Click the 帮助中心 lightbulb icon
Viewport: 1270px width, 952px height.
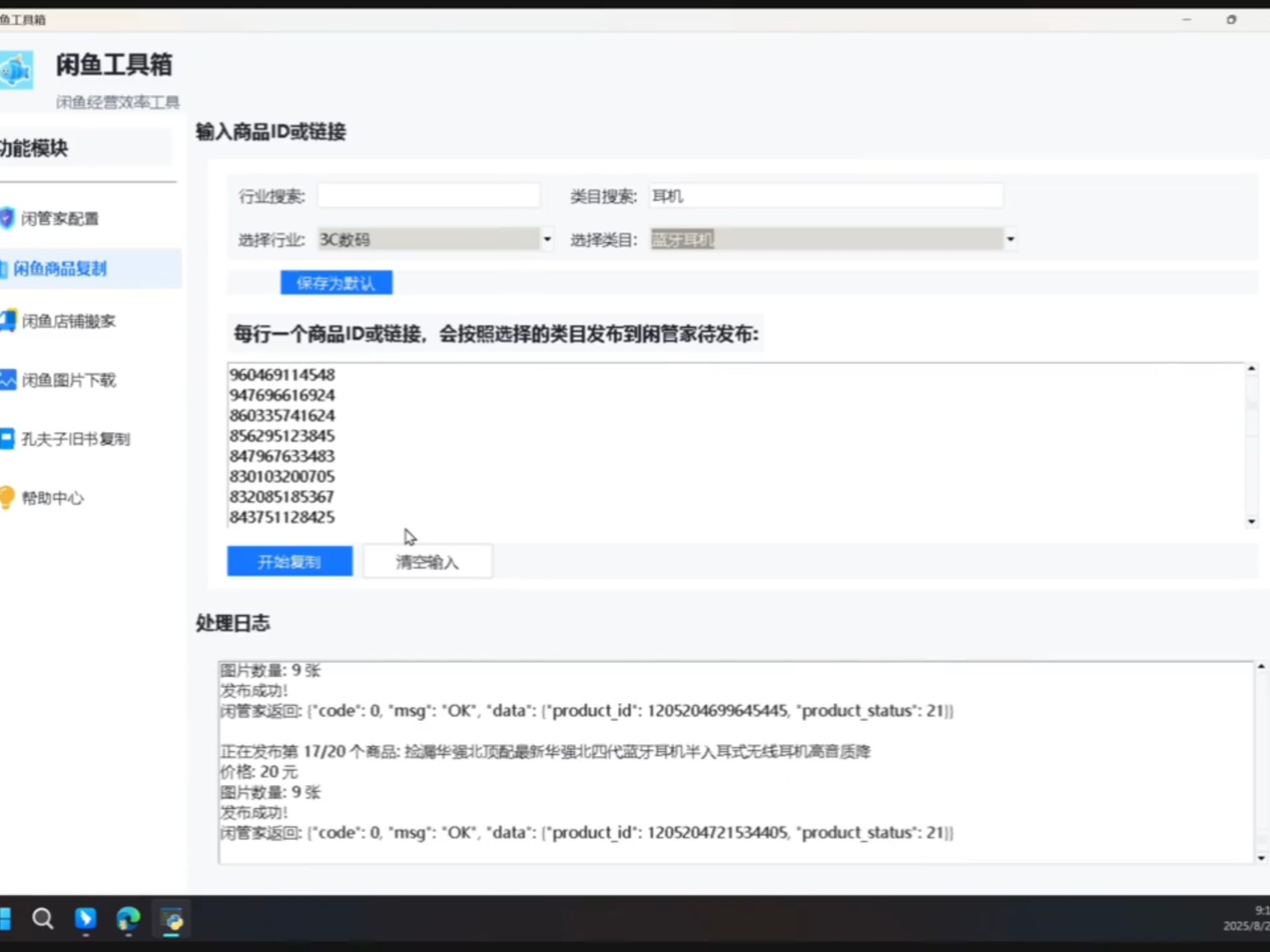[7, 497]
